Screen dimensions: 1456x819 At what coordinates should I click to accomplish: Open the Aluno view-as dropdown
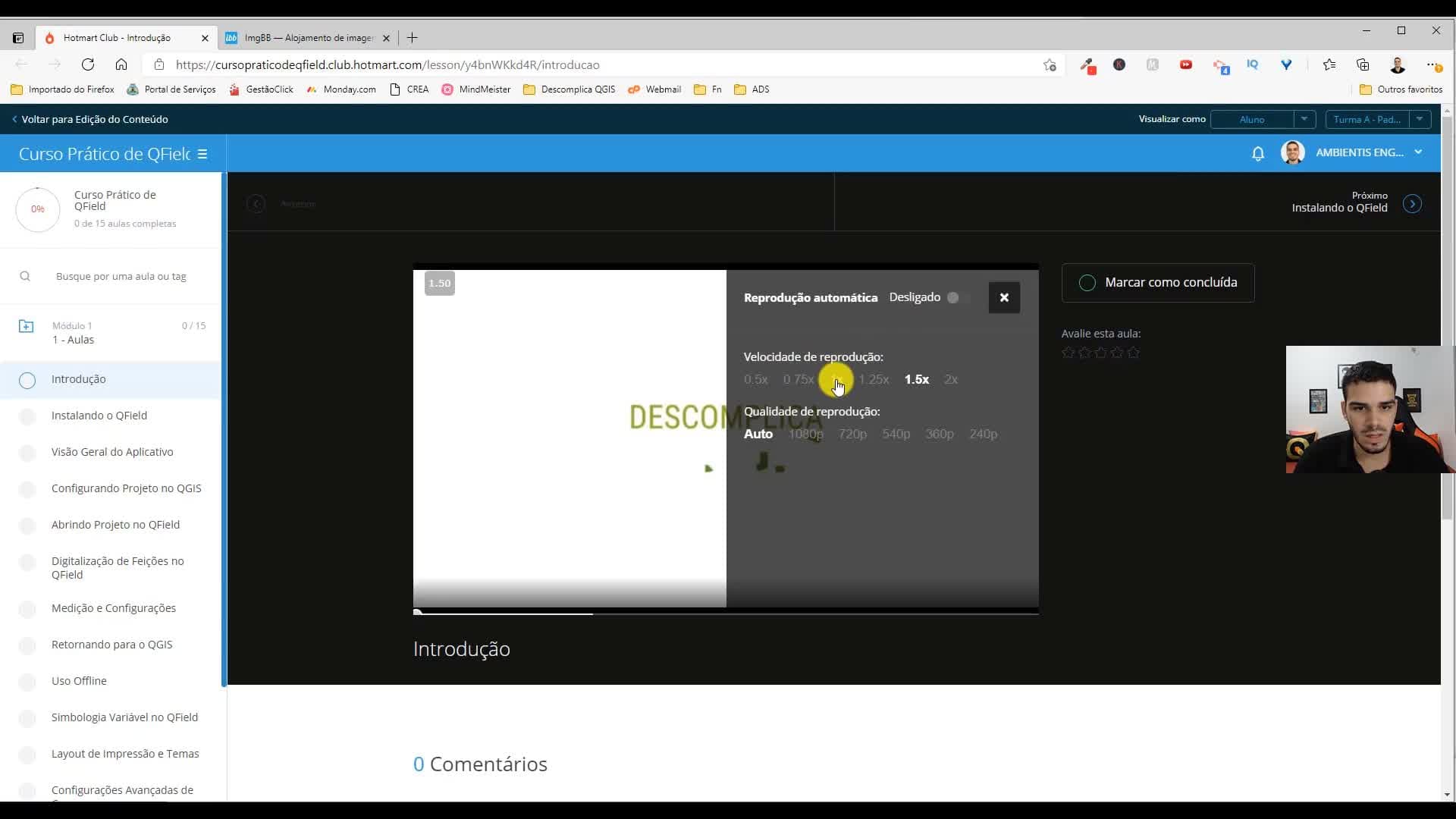point(1263,119)
